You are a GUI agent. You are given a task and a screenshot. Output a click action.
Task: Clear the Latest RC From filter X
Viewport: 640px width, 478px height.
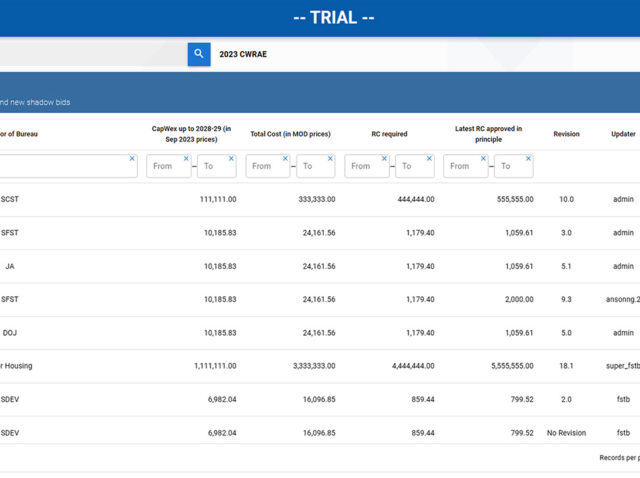click(483, 158)
